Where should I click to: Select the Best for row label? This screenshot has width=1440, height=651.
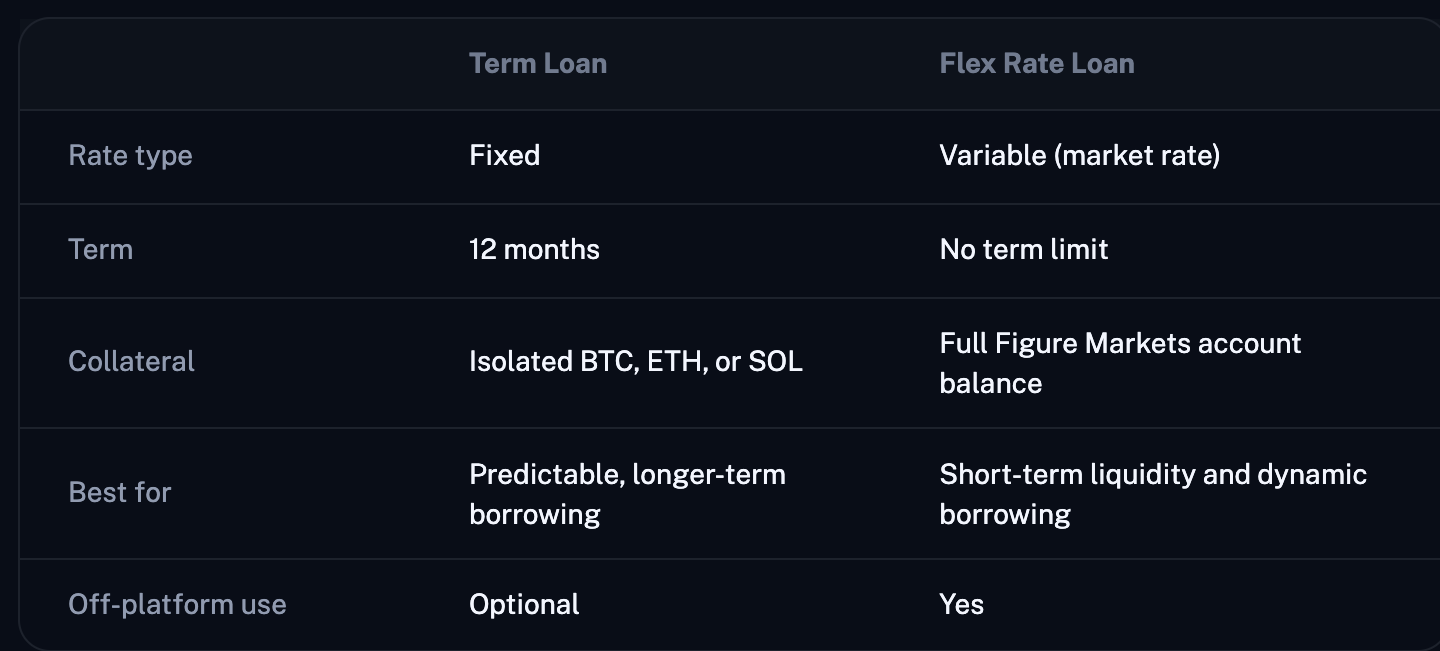click(x=120, y=492)
